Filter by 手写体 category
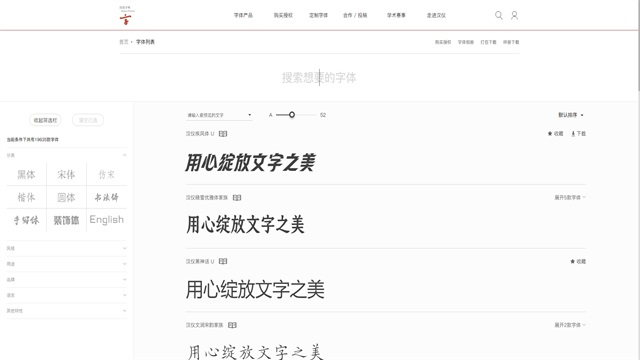 [x=27, y=220]
